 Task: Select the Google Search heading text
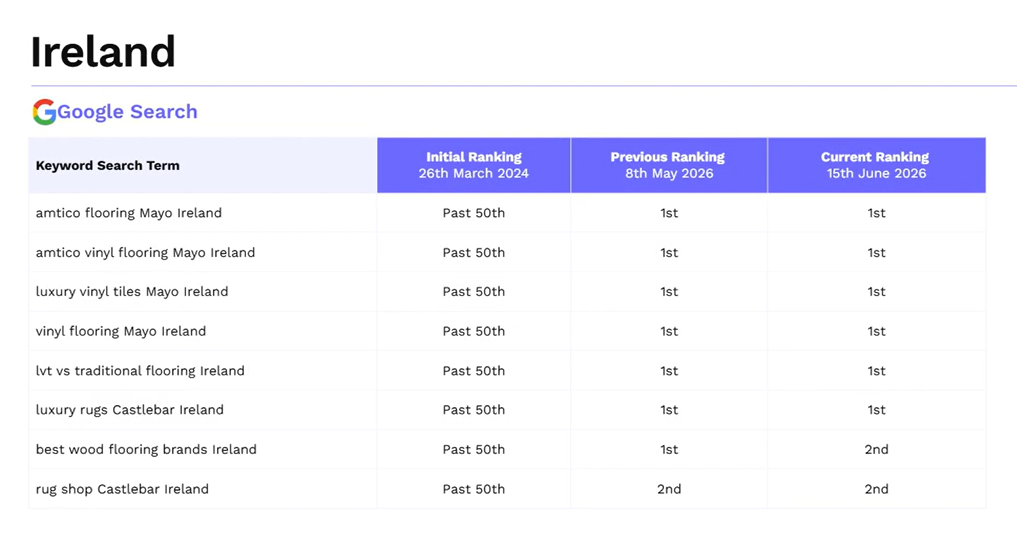point(127,112)
